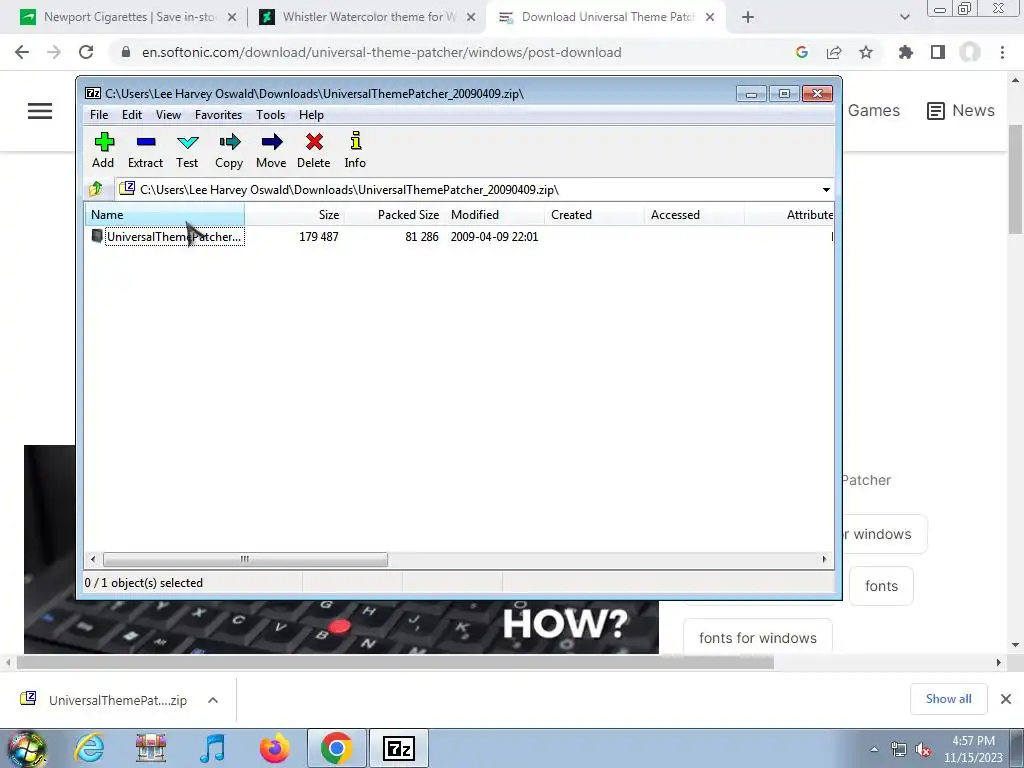Screen dimensions: 1024x768
Task: Click Show all downloads button
Action: click(x=948, y=699)
